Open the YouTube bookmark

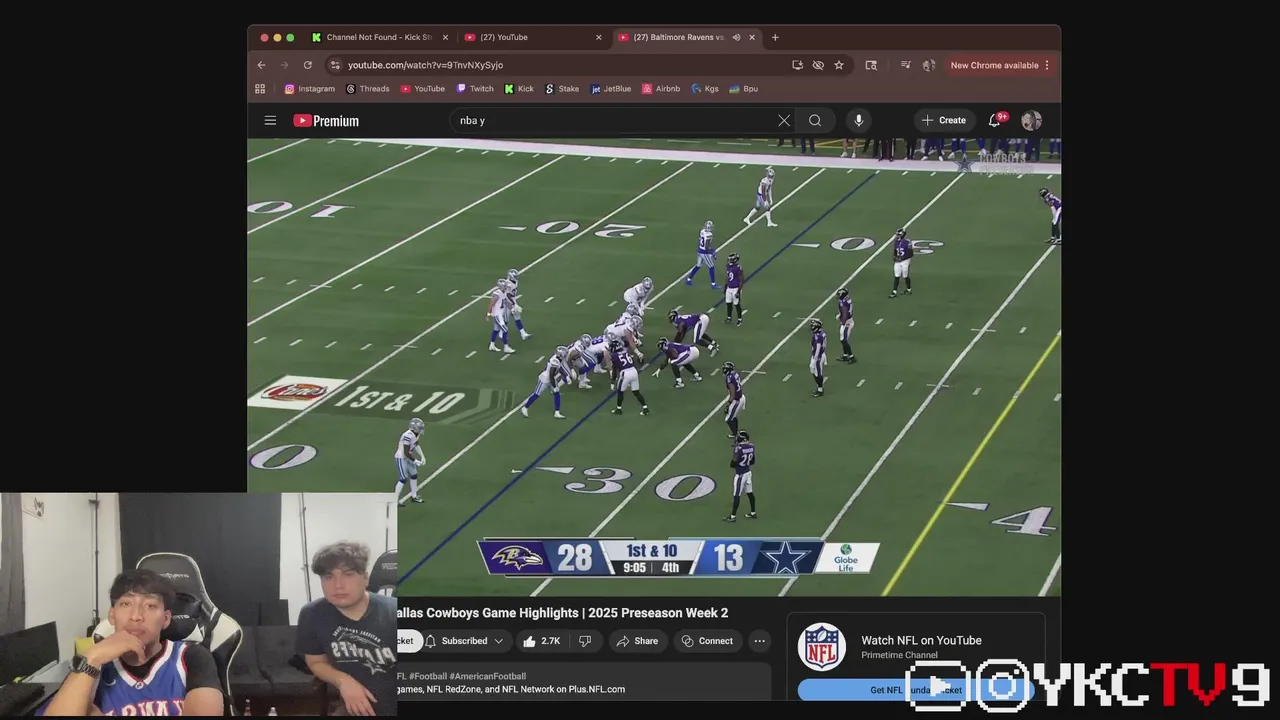click(423, 89)
